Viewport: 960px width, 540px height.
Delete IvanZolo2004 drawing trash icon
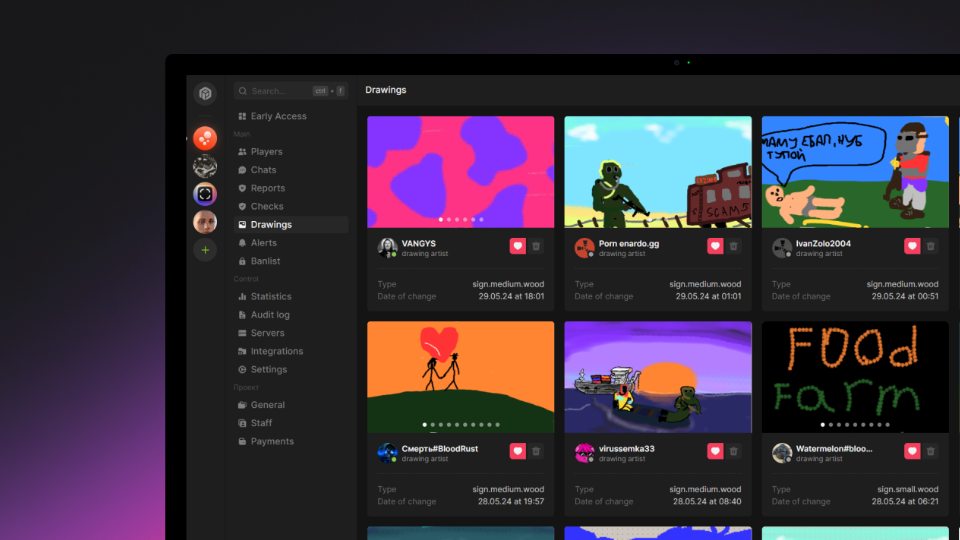931,246
